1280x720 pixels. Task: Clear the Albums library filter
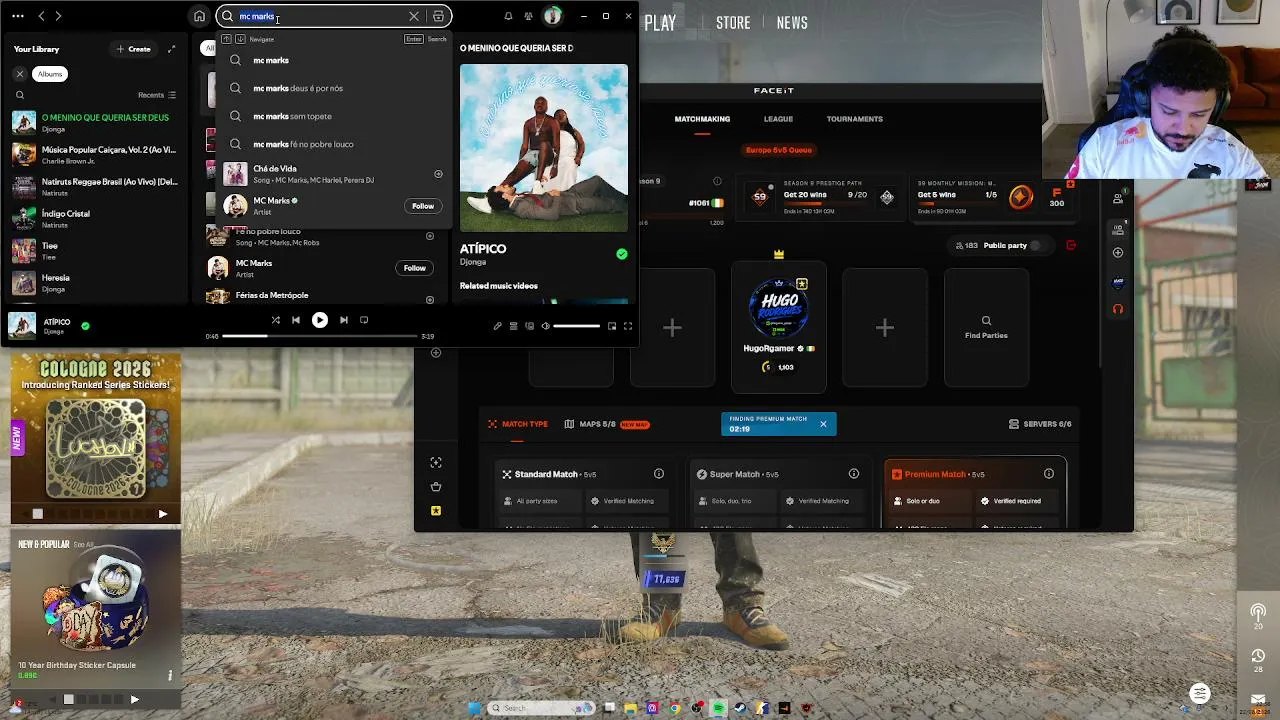[x=19, y=74]
